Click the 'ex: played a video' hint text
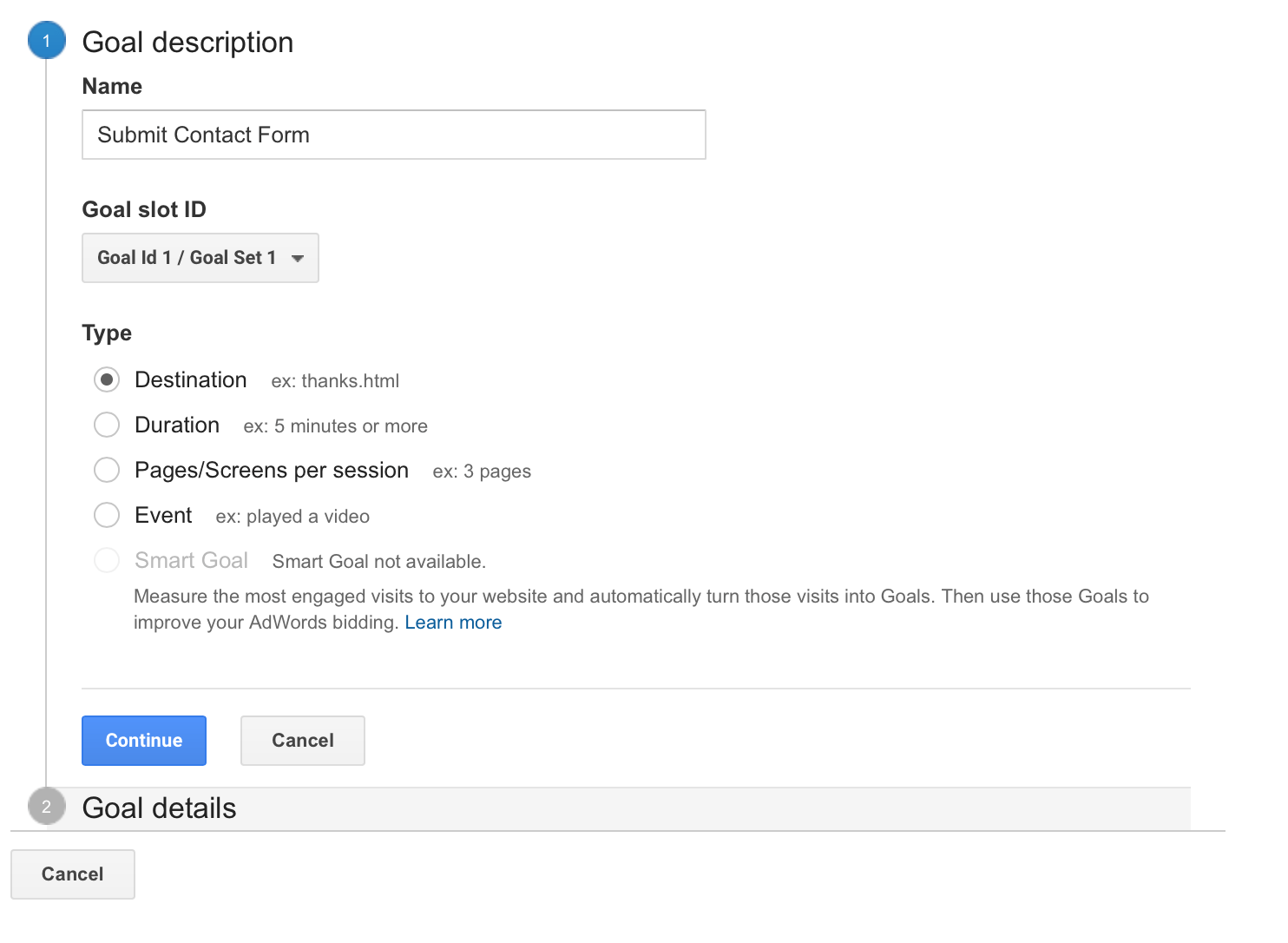Screen dimensions: 1288x943 [x=292, y=517]
